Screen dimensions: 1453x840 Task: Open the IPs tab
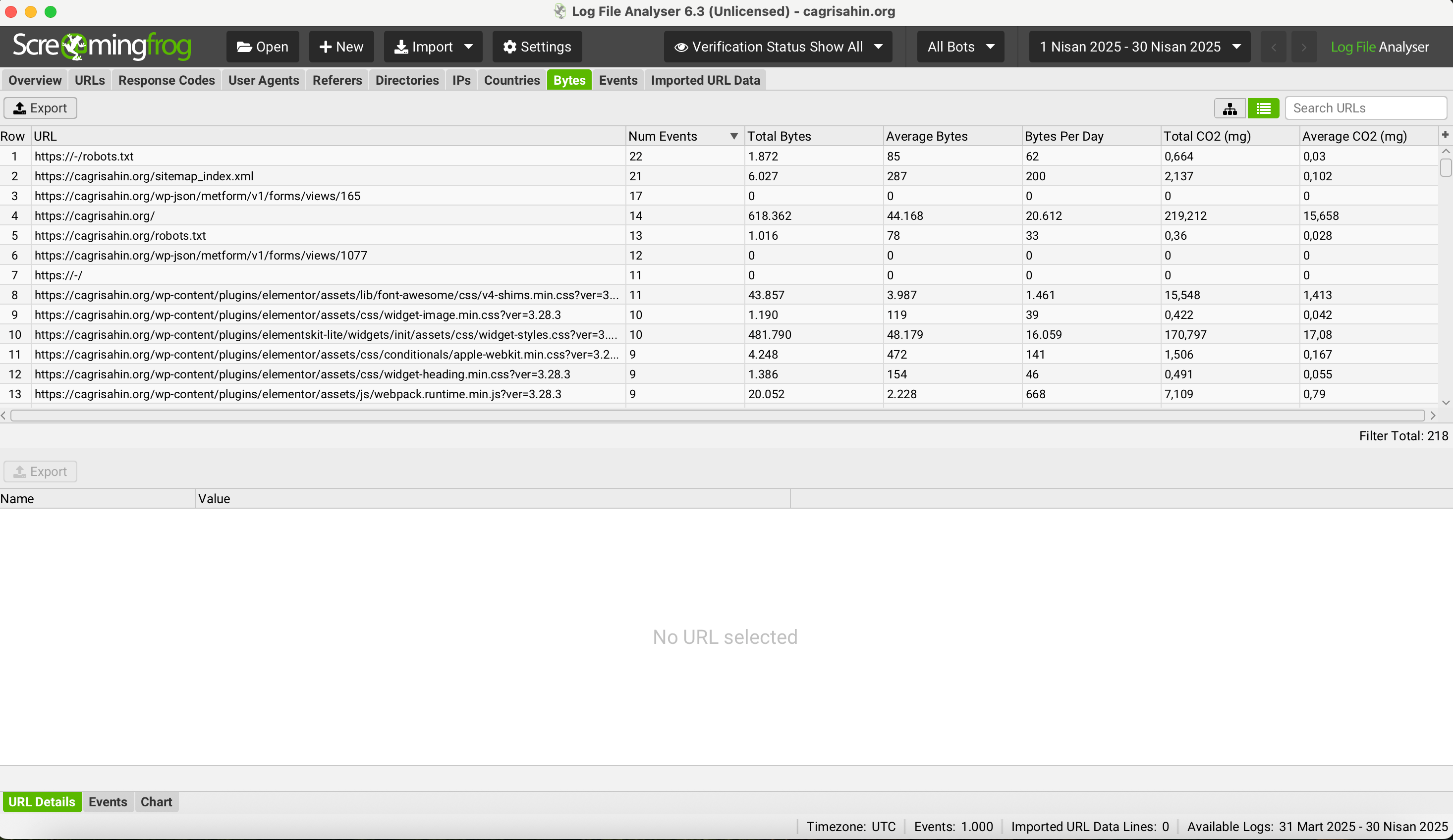pos(461,80)
